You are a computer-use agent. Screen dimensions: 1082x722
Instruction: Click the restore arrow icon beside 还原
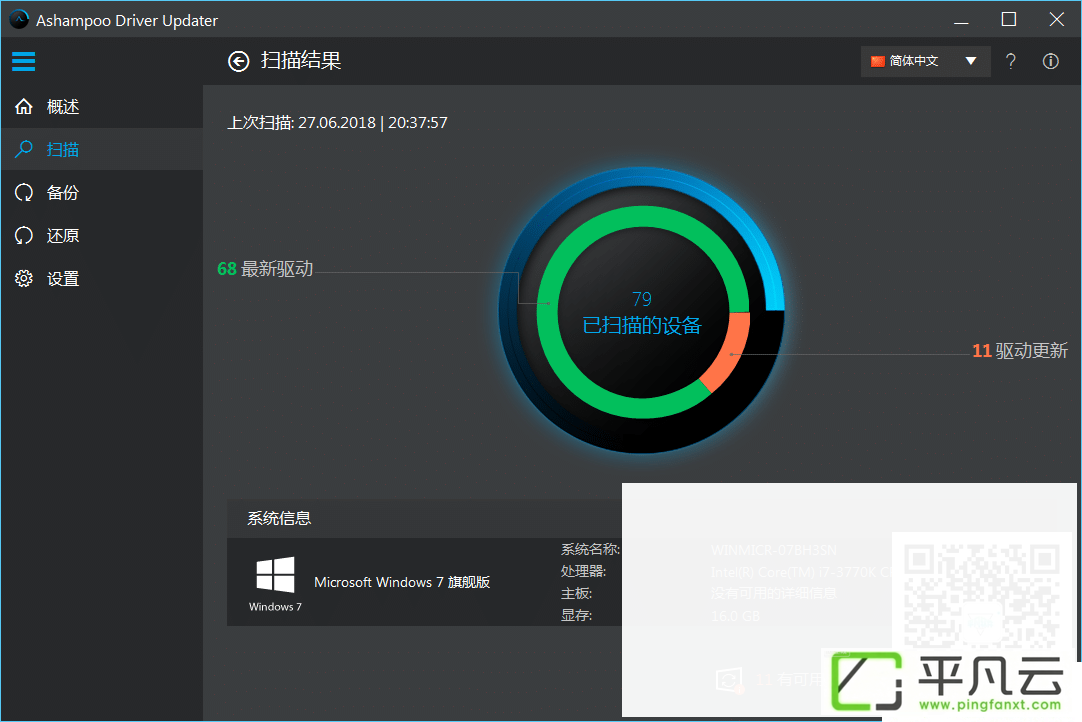point(24,235)
